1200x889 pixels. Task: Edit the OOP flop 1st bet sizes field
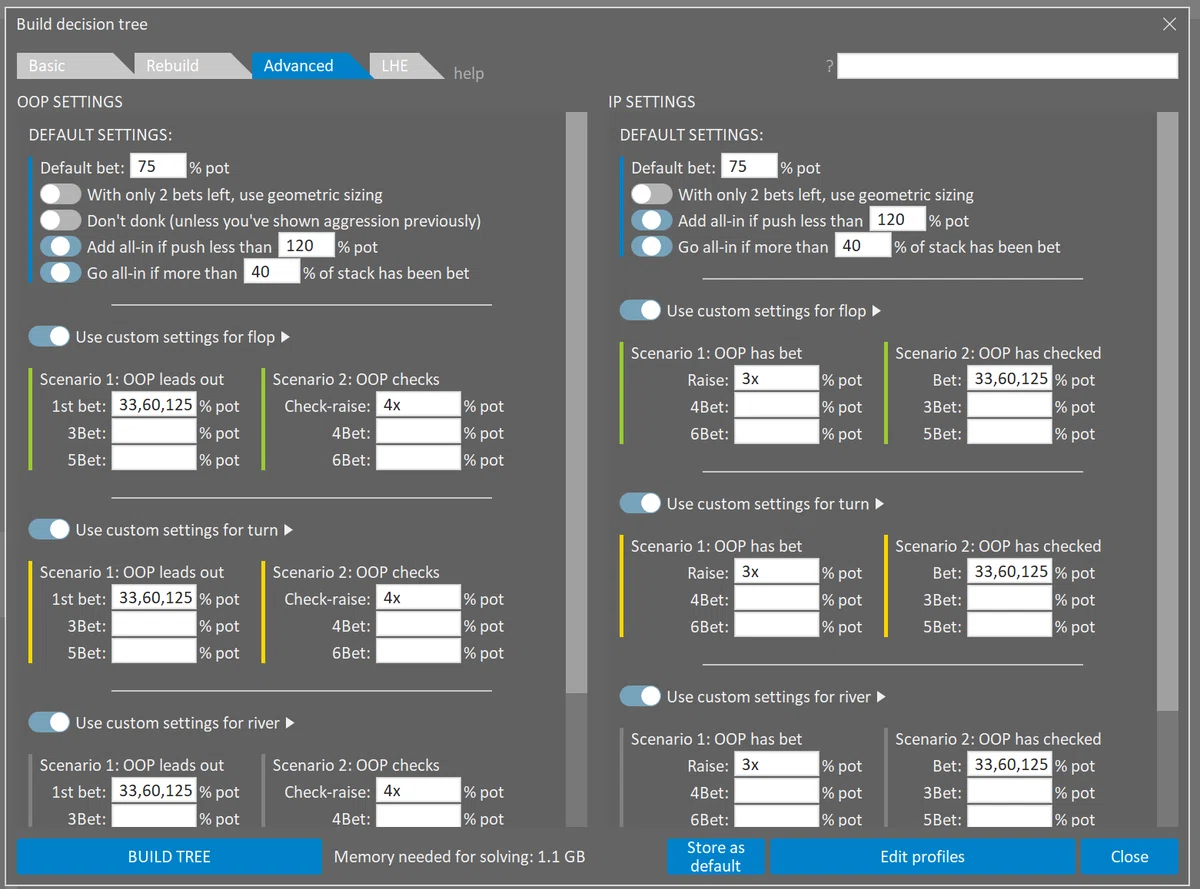[154, 405]
